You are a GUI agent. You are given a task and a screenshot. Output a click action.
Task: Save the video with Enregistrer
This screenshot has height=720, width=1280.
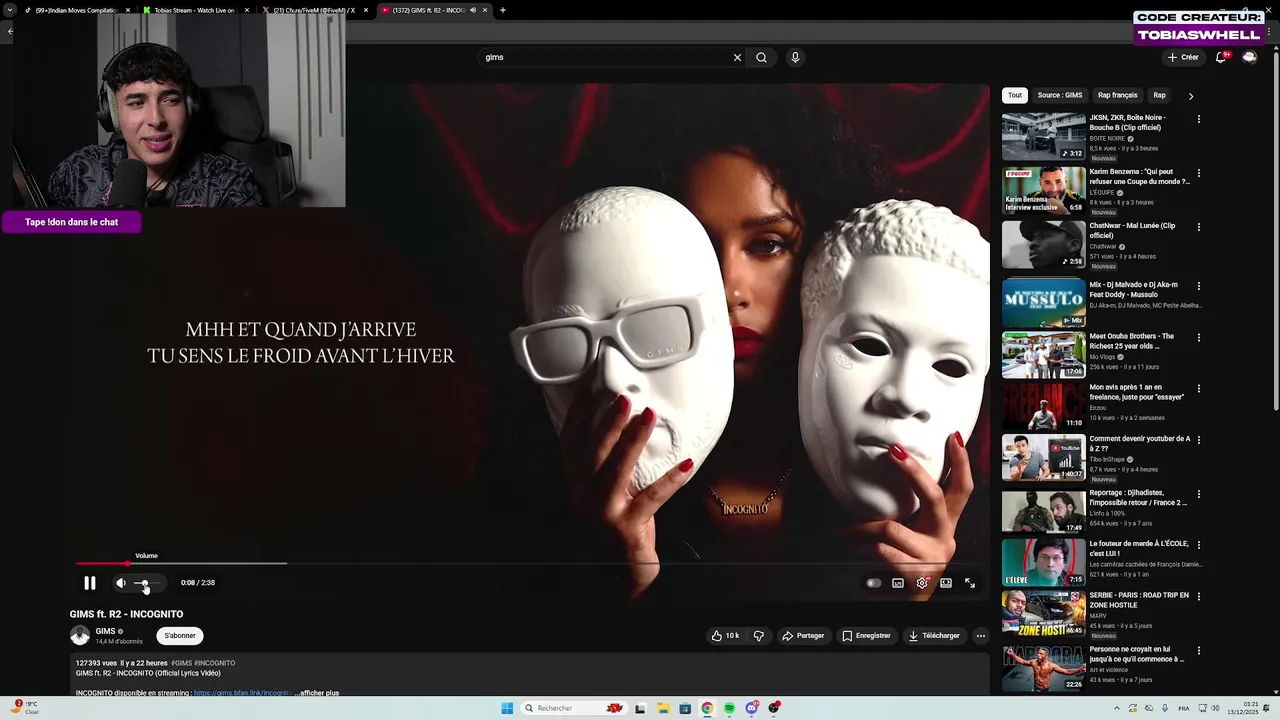(866, 636)
